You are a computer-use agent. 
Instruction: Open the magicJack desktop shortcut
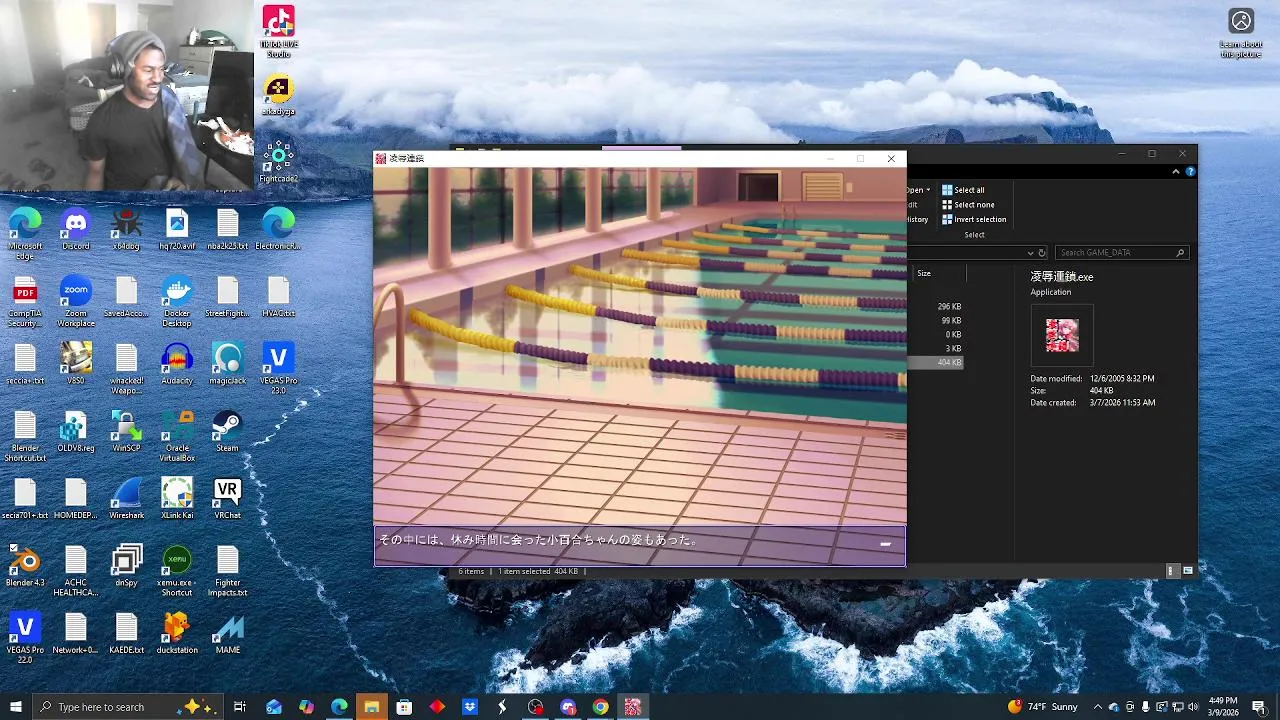[227, 364]
